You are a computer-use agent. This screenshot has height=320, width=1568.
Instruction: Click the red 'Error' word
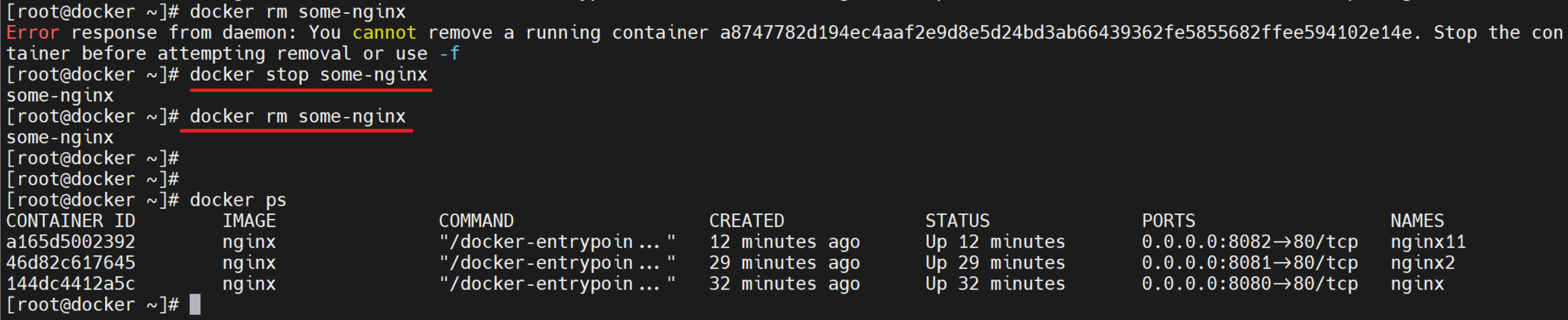coord(33,33)
